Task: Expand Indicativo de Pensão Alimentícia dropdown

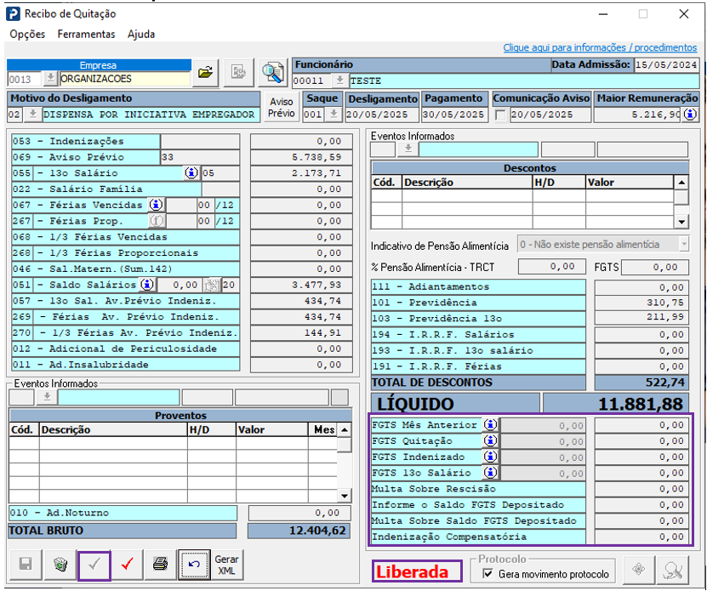Action: point(684,244)
